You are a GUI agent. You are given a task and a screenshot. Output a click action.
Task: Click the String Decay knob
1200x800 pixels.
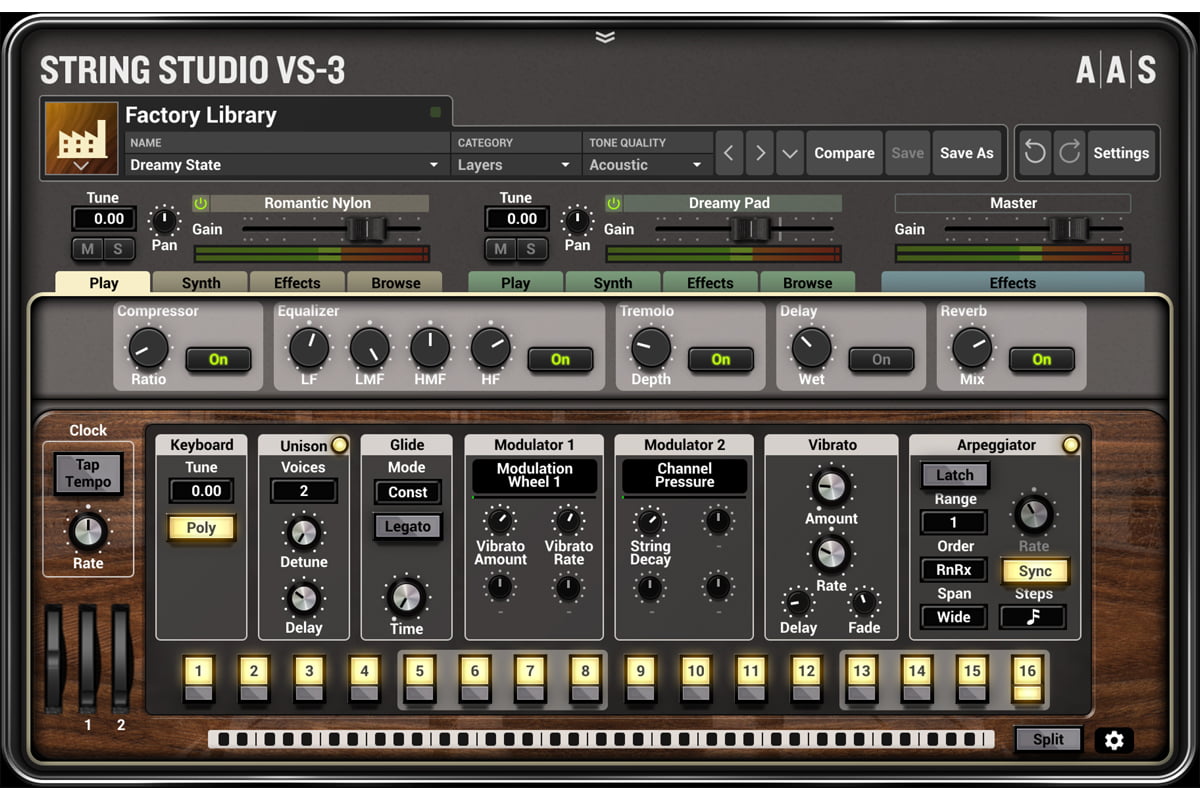click(650, 520)
